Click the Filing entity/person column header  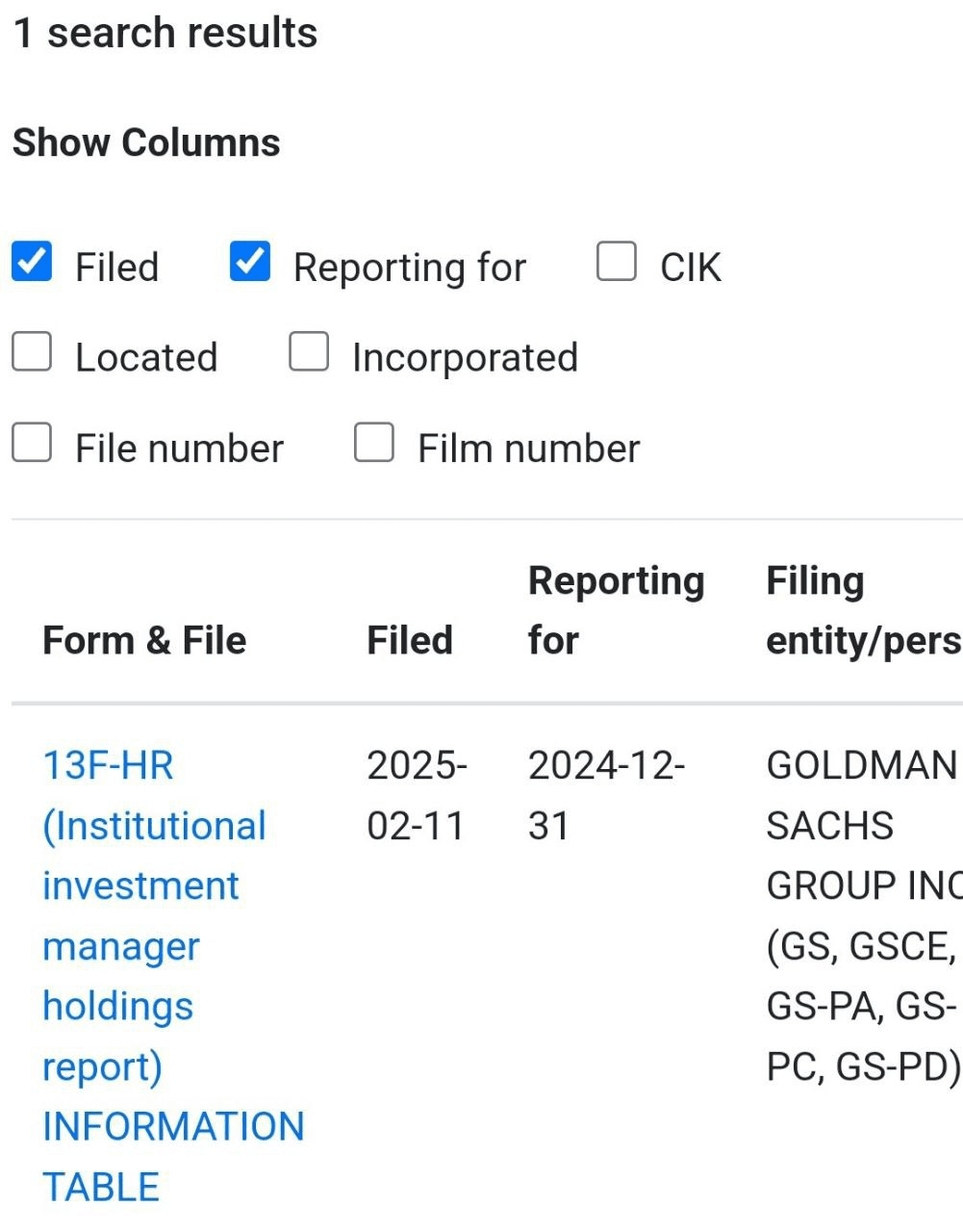pyautogui.click(x=864, y=610)
